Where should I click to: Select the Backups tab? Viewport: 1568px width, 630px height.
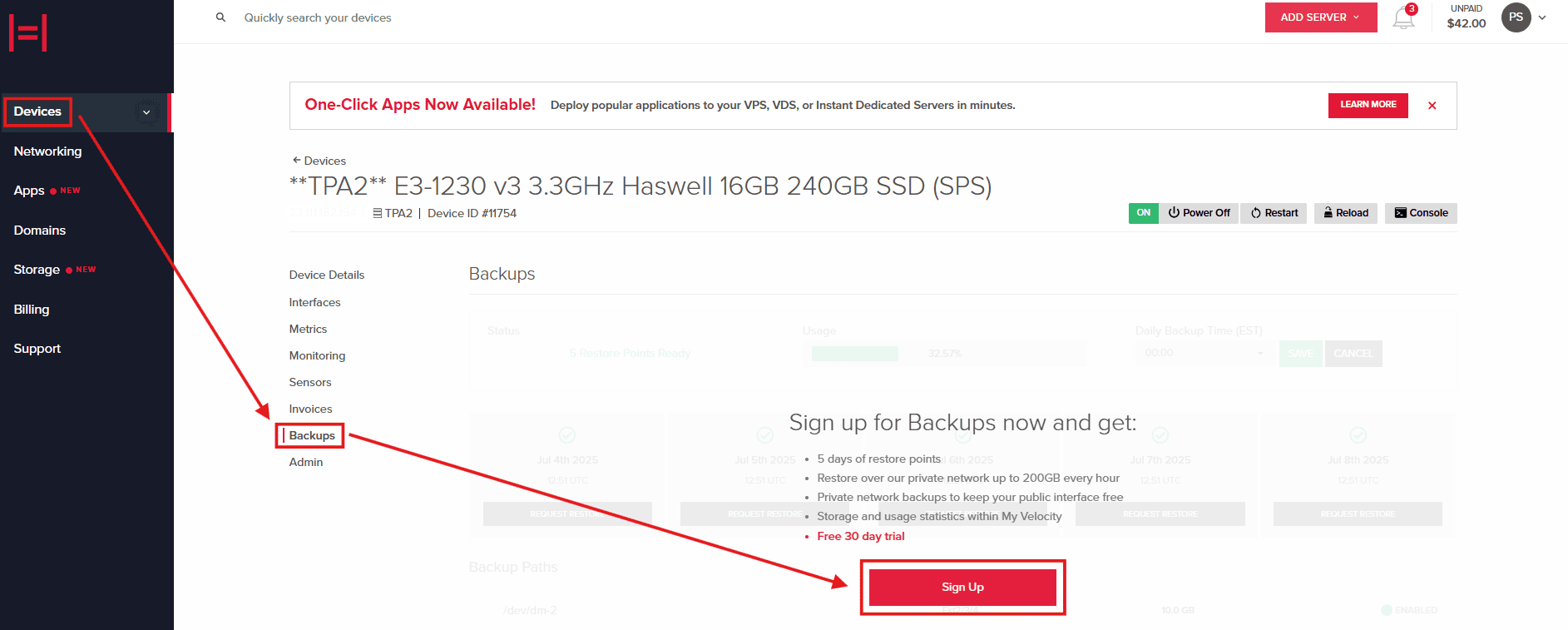click(x=312, y=435)
